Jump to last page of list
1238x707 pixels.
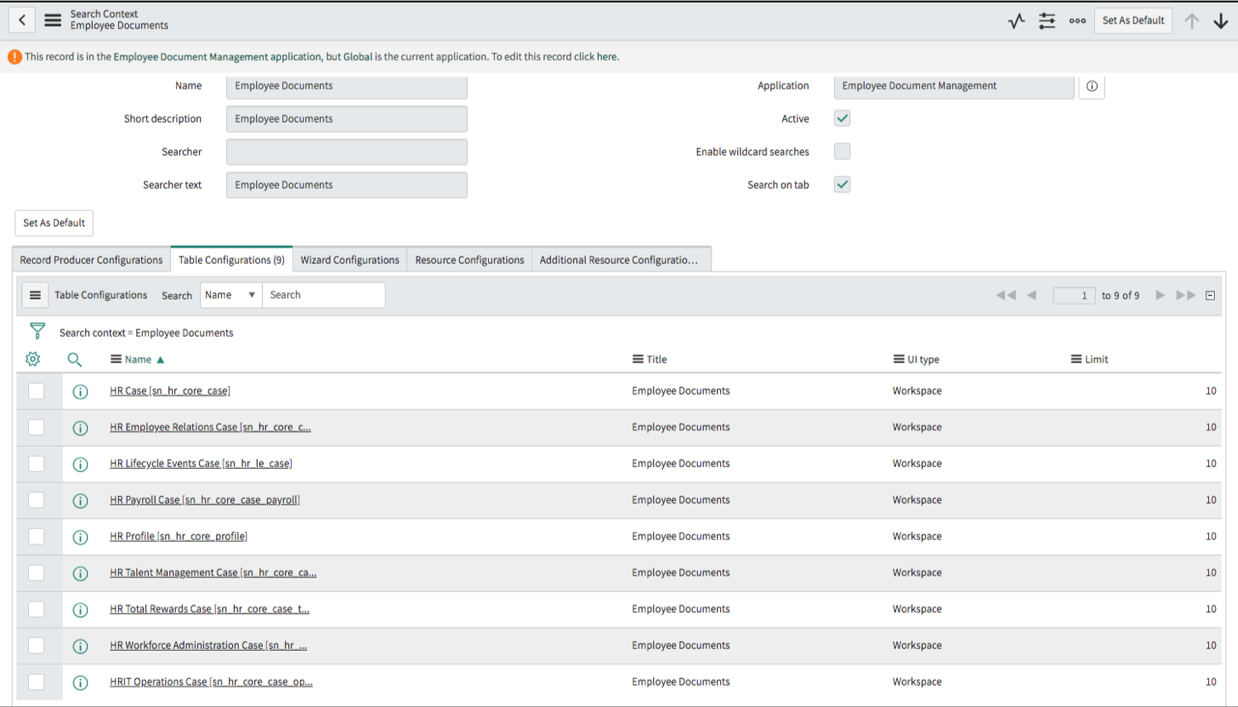[1186, 295]
